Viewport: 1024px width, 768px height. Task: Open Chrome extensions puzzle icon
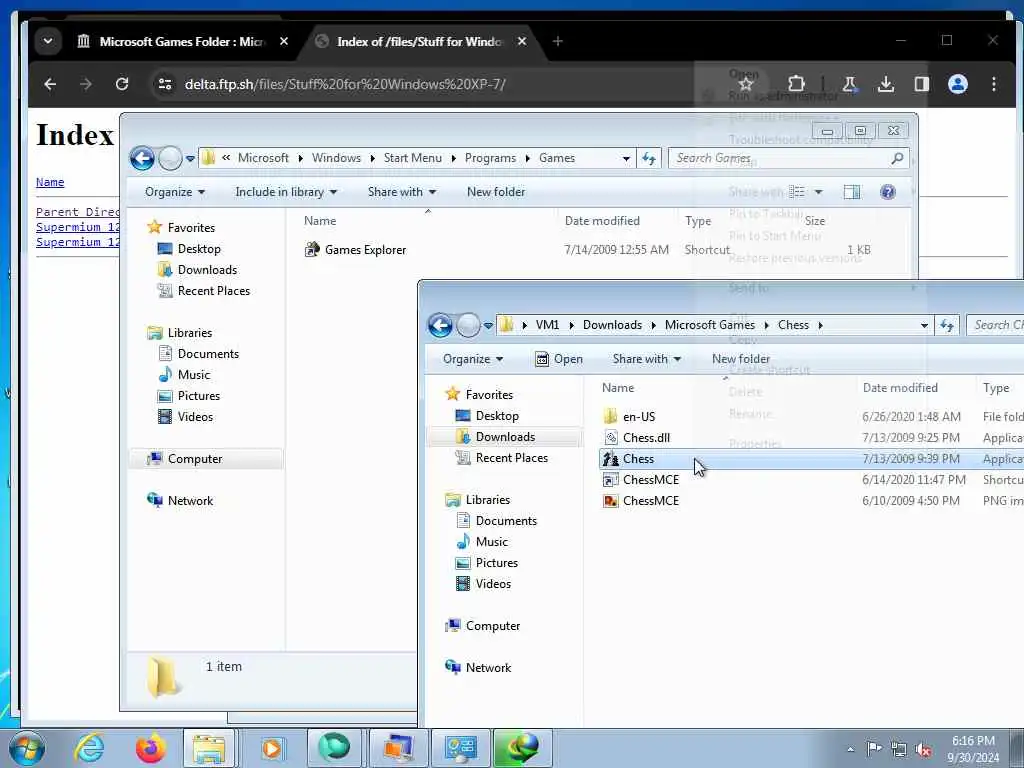coord(796,84)
